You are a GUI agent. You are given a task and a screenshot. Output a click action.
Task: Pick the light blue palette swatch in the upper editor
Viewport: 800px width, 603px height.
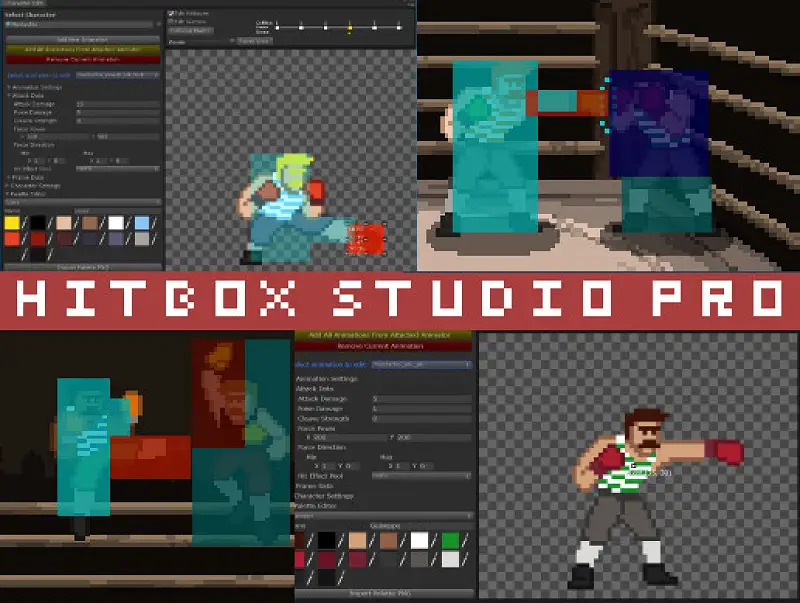tap(142, 223)
